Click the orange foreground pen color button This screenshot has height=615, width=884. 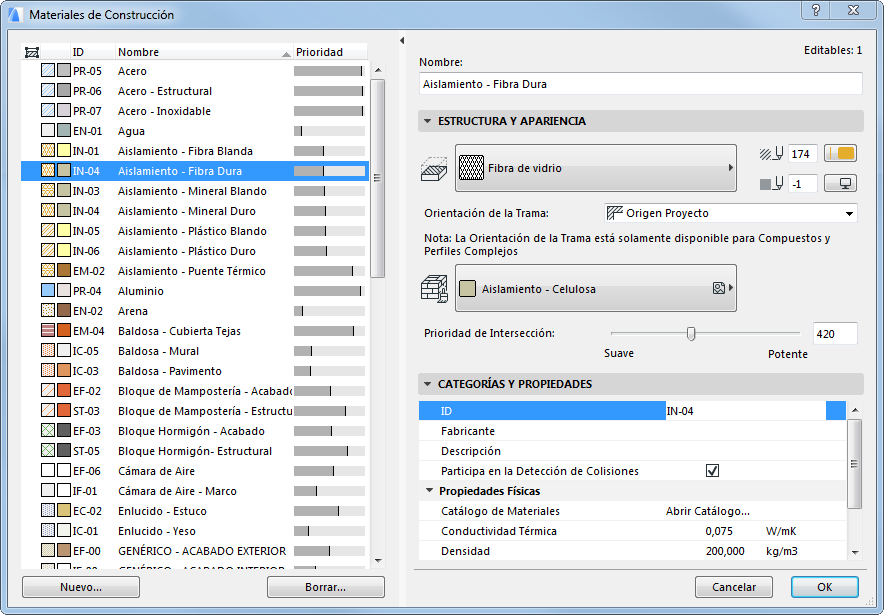(841, 153)
